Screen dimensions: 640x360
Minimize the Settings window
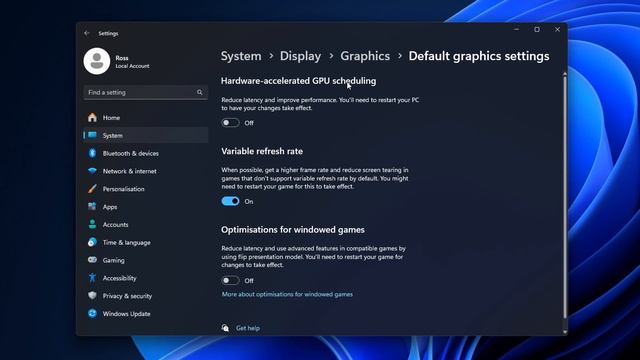pos(516,29)
